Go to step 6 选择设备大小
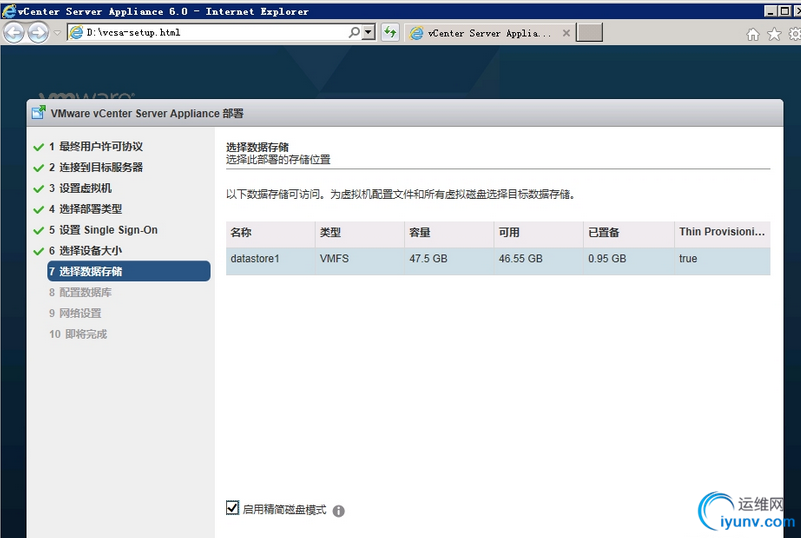Viewport: 801px width, 538px height. (85, 251)
